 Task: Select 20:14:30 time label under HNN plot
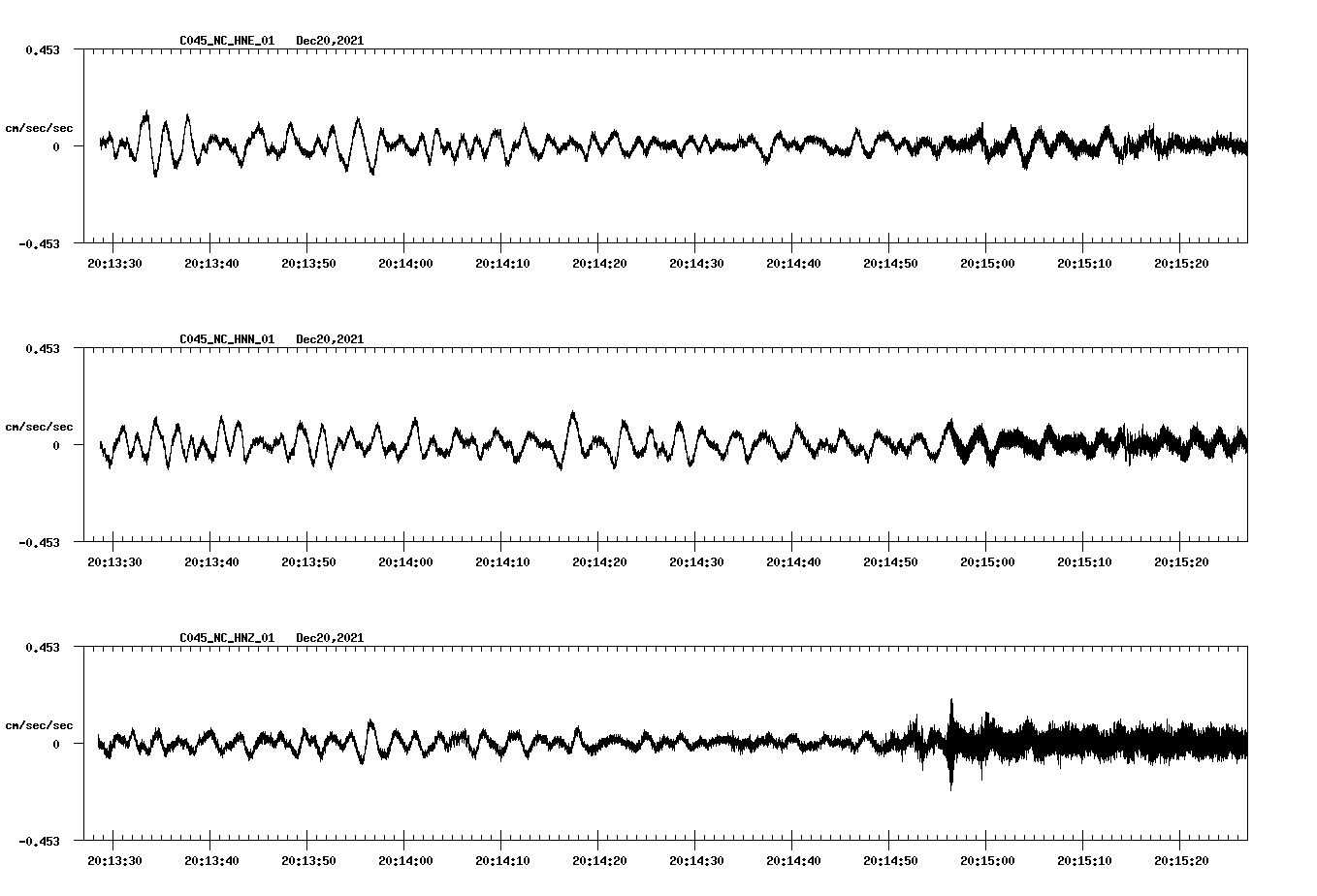tap(696, 562)
